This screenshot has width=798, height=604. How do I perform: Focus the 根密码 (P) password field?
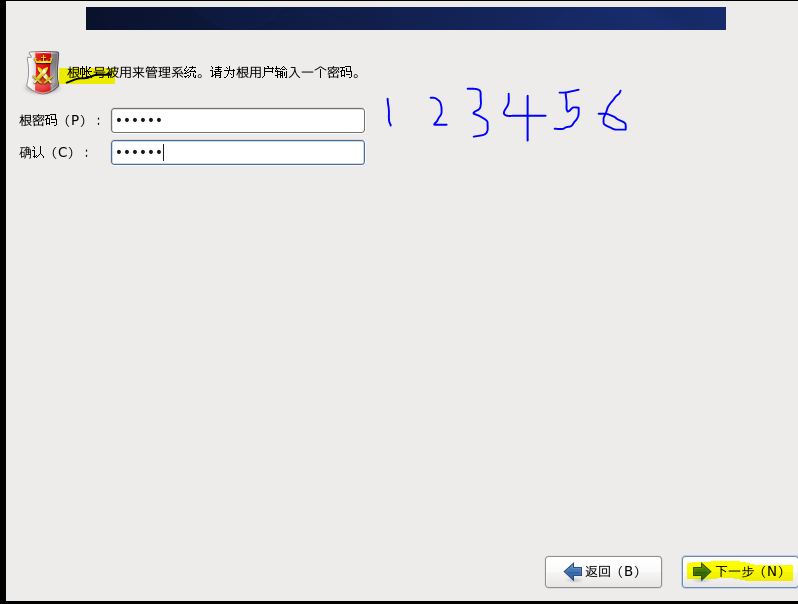coord(238,121)
